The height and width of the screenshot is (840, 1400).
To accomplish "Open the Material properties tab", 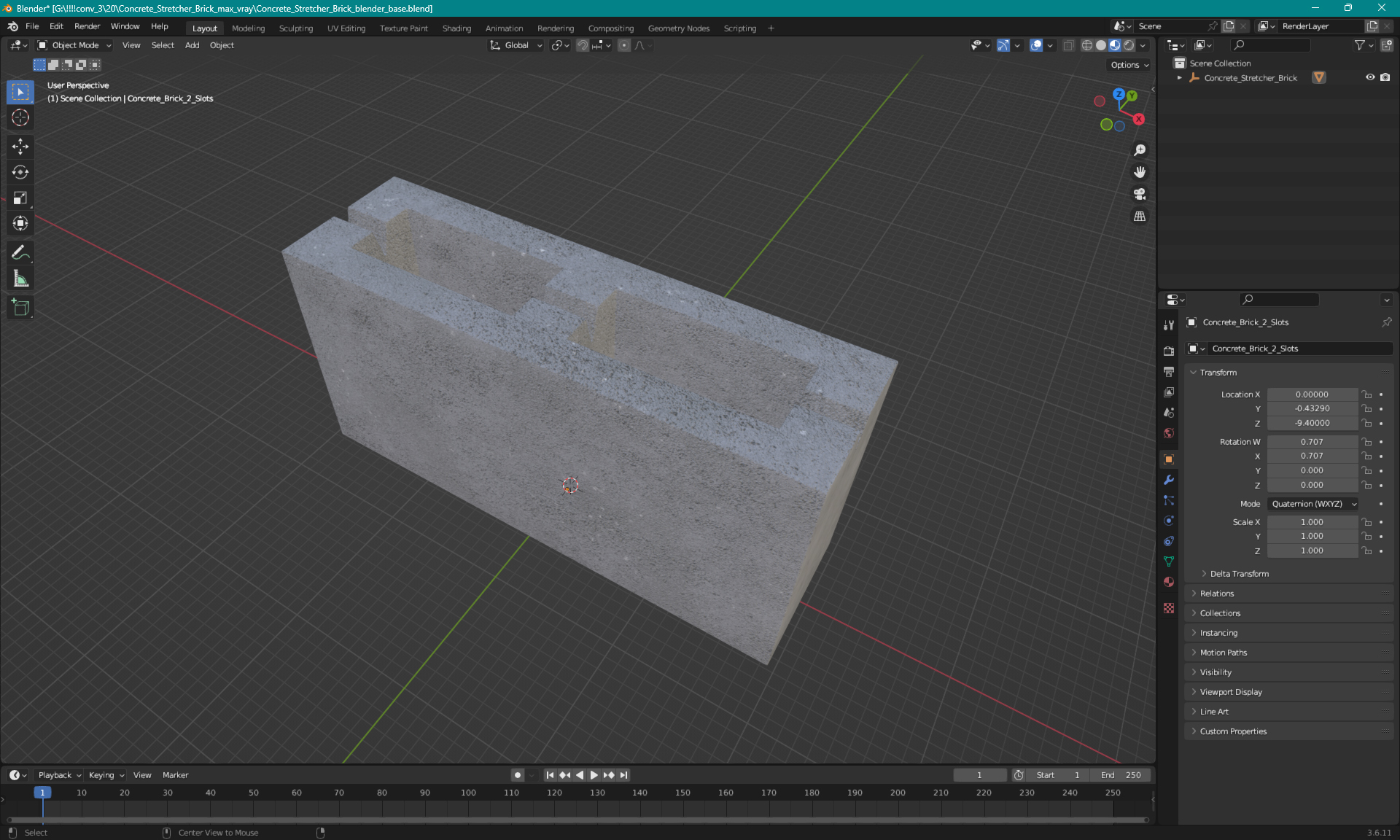I will [1169, 582].
